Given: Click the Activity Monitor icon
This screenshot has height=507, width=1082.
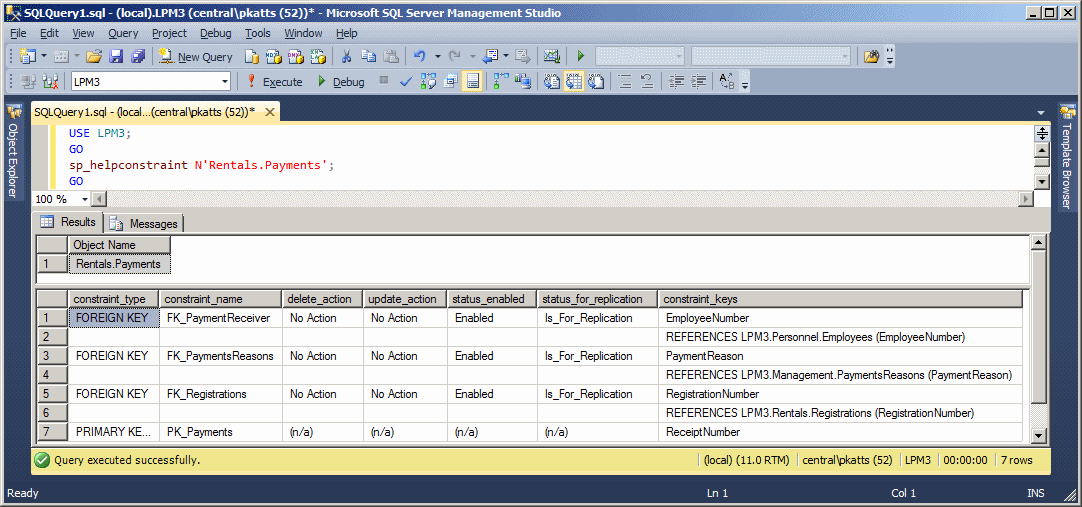Looking at the screenshot, I should [551, 57].
